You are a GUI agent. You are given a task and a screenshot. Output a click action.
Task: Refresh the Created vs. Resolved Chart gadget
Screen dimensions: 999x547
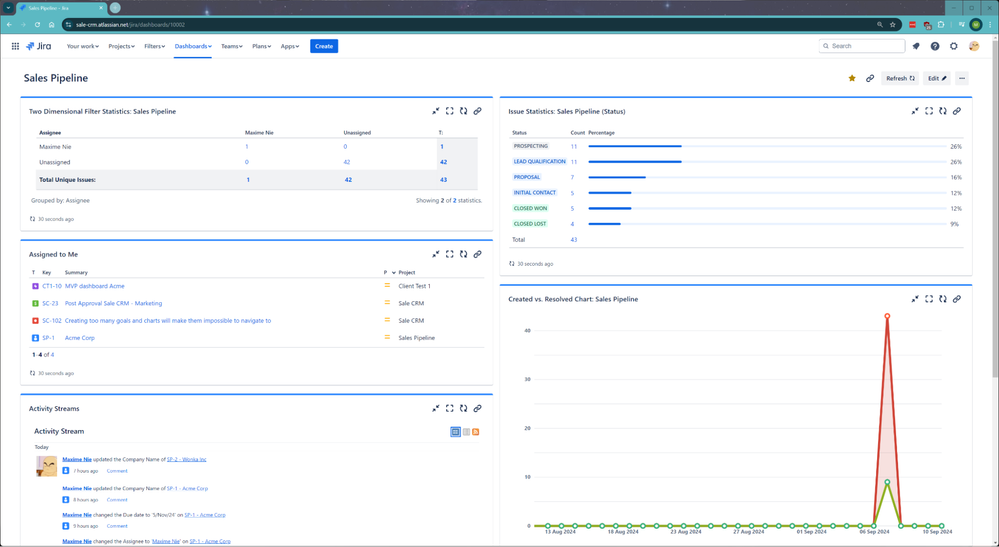[x=942, y=299]
